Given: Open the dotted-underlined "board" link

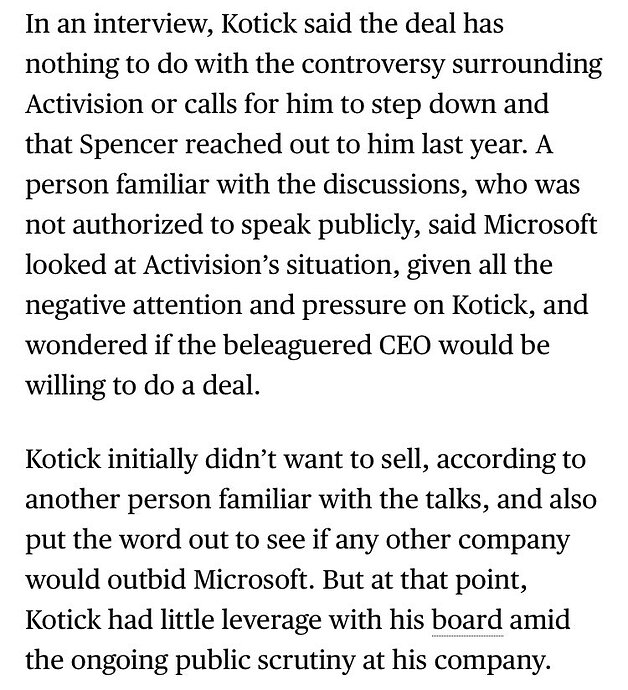Looking at the screenshot, I should click(467, 619).
